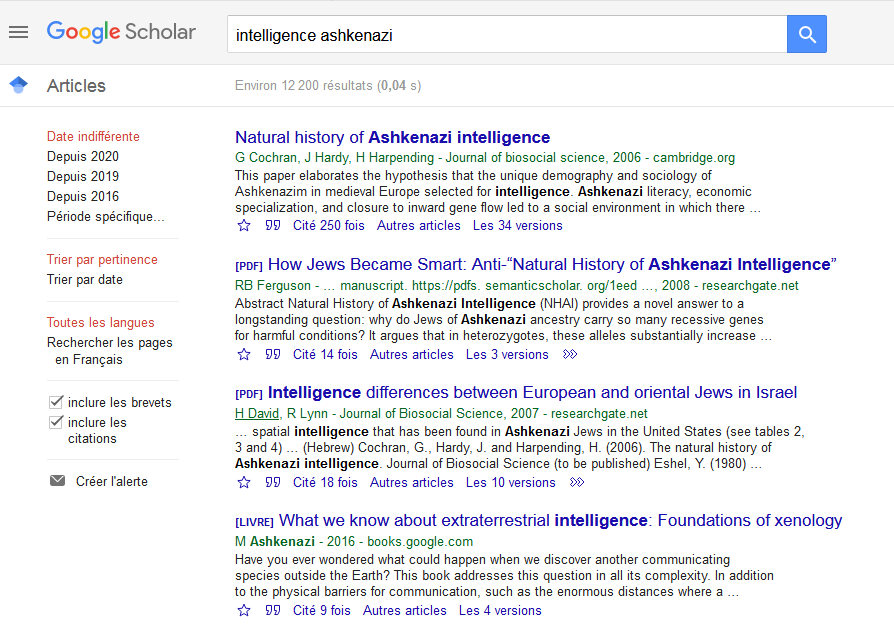Viewport: 894px width, 624px height.
Task: Open 'Natural history of Ashkenazi intelligence' title
Action: coord(392,137)
